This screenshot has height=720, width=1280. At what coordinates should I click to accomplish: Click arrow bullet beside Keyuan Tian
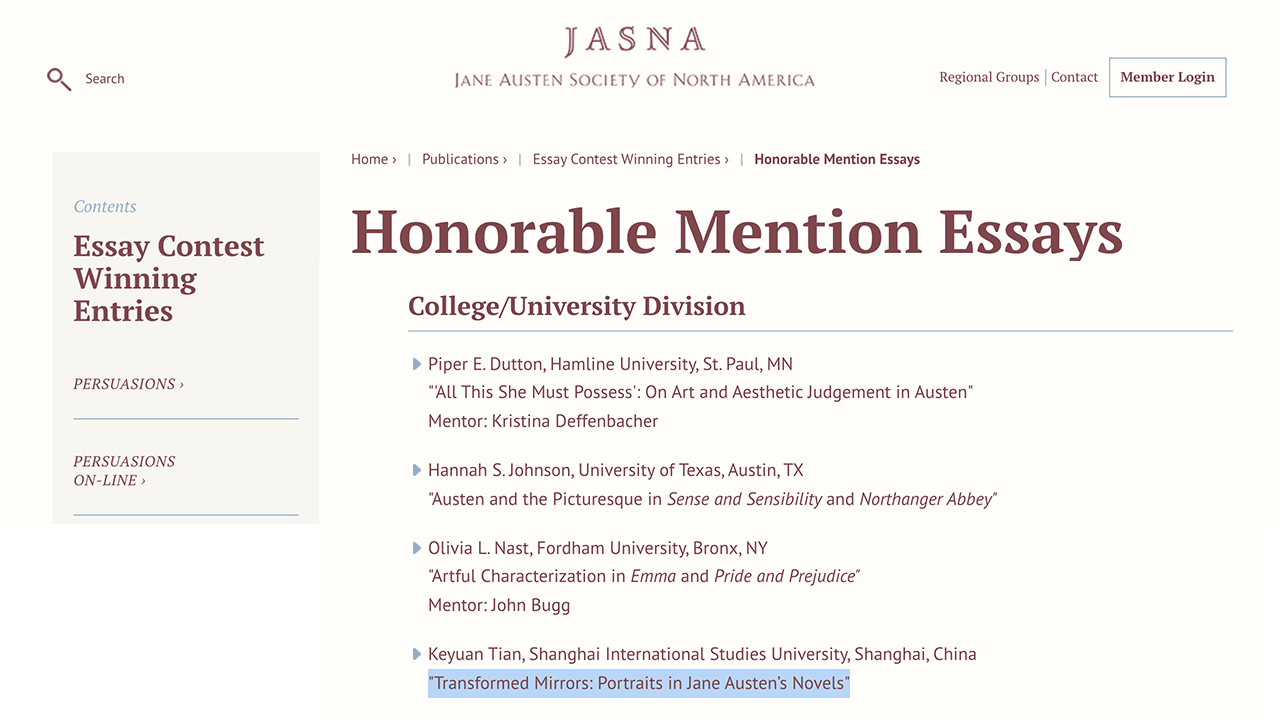coord(417,654)
